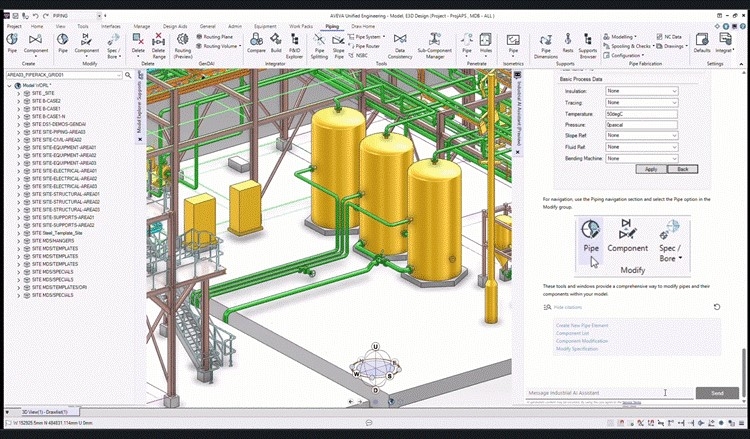Open the Bending Machine dropdown
750x439 pixels.
[641, 158]
